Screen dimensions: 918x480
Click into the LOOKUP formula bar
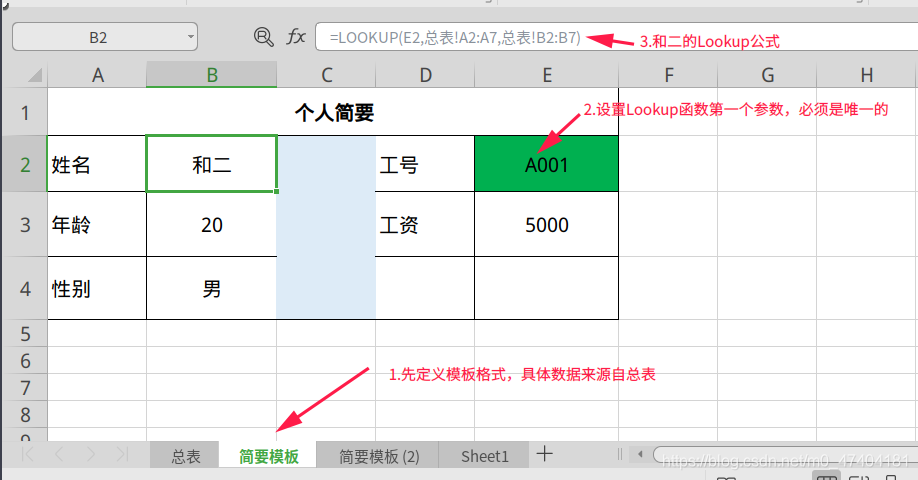616,37
